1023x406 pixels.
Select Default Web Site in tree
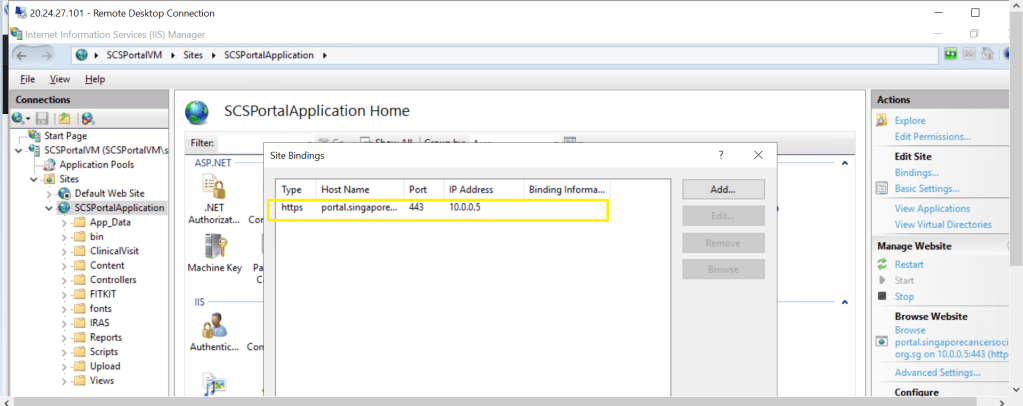click(x=109, y=193)
